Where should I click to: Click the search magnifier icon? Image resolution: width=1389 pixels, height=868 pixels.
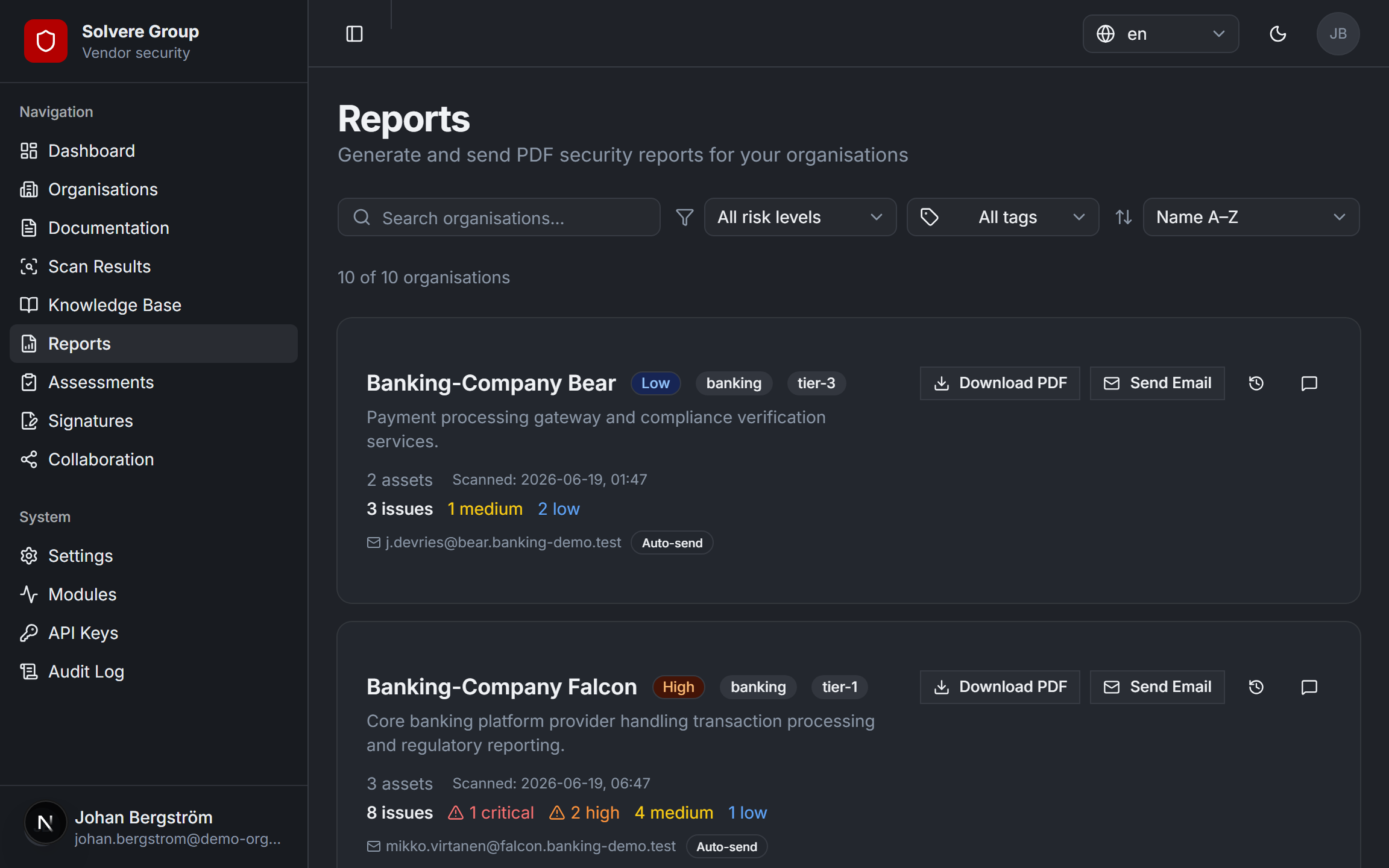(x=362, y=217)
